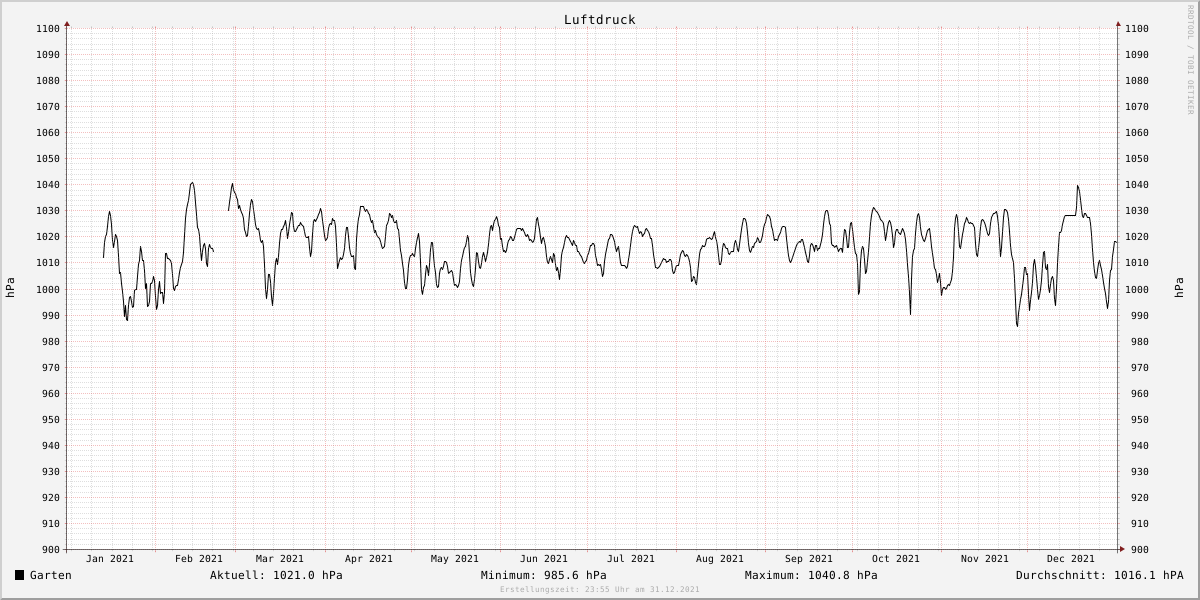Select the Maximum: 1040.8 hPa value
Image resolution: width=1200 pixels, height=600 pixels.
click(811, 575)
